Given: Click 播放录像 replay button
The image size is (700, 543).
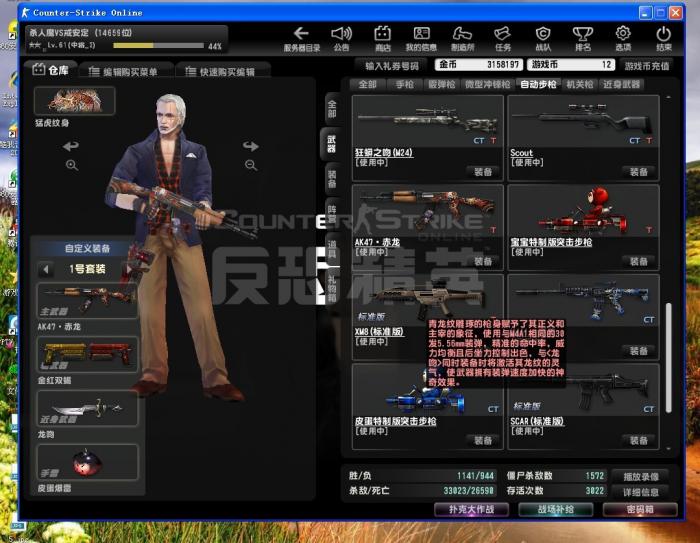Looking at the screenshot, I should (x=641, y=476).
